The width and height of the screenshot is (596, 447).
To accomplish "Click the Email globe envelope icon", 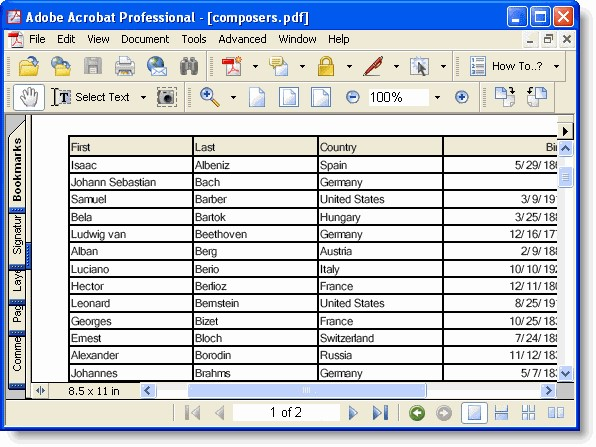I will (x=157, y=66).
